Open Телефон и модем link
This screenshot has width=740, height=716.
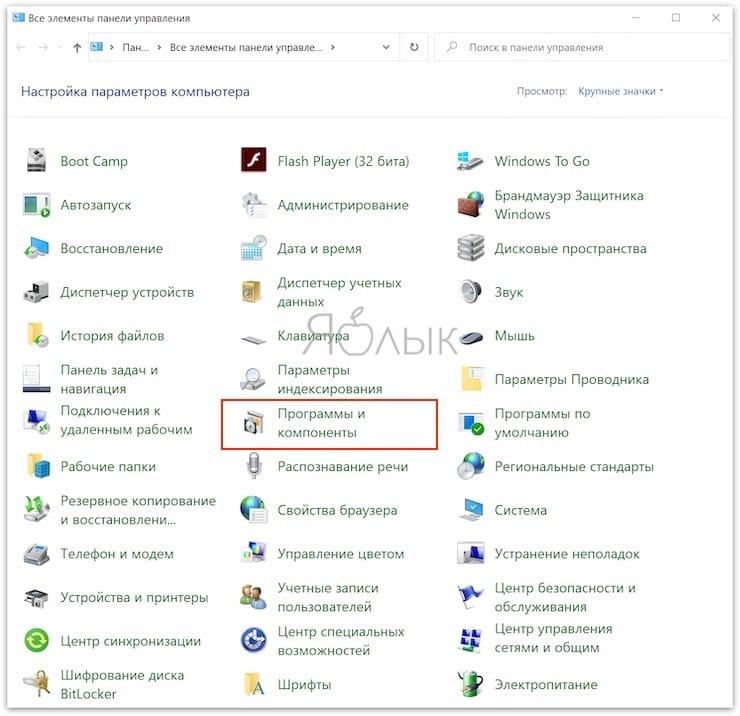pyautogui.click(x=117, y=553)
